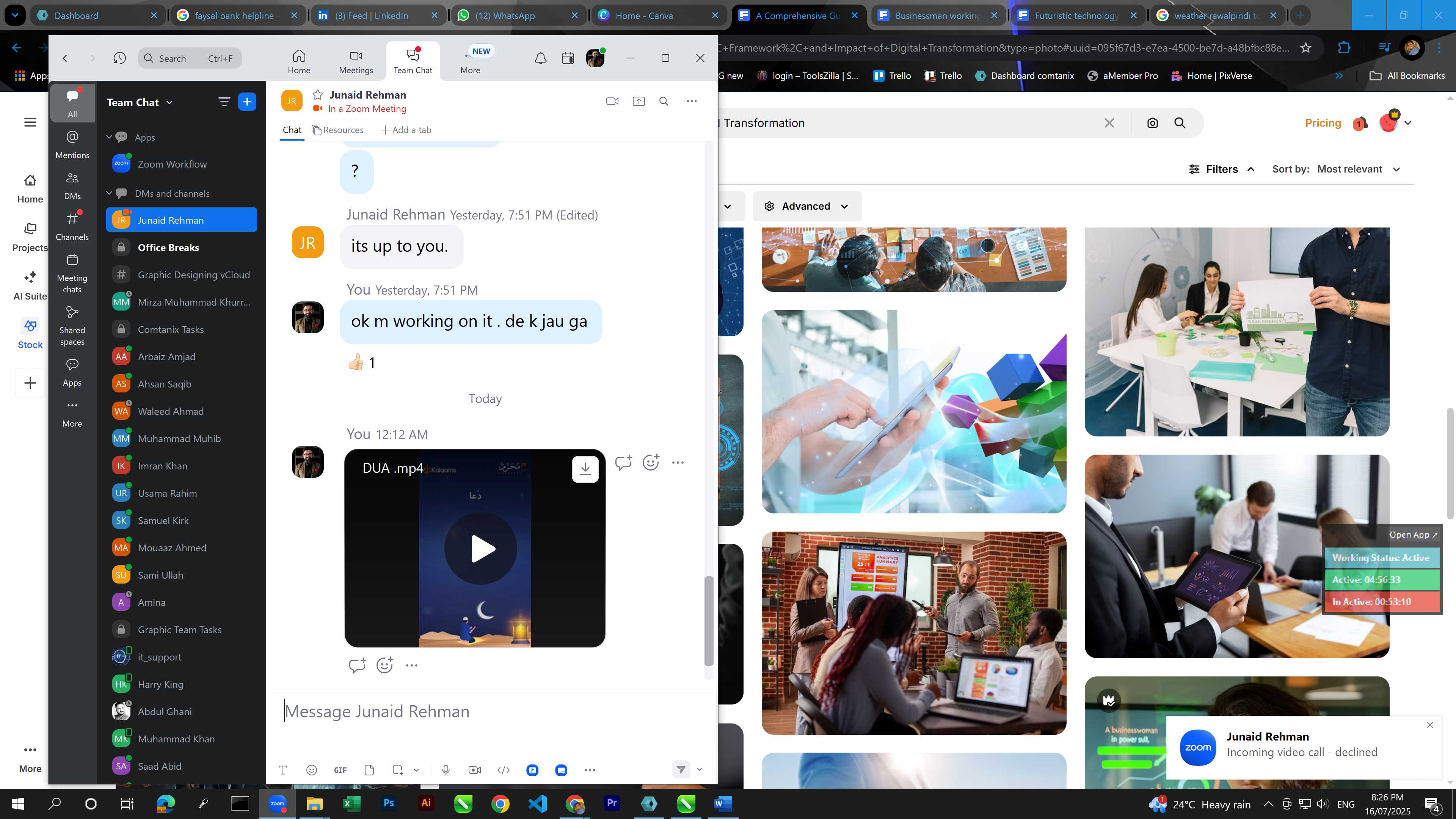The image size is (1456, 819).
Task: Download the DUA .mp4 file
Action: click(x=585, y=469)
